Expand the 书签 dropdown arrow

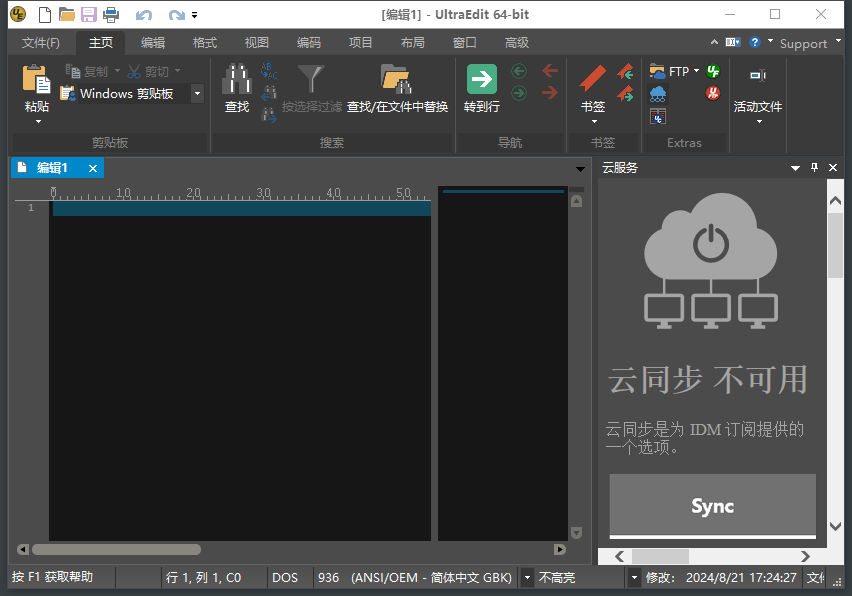coord(594,122)
